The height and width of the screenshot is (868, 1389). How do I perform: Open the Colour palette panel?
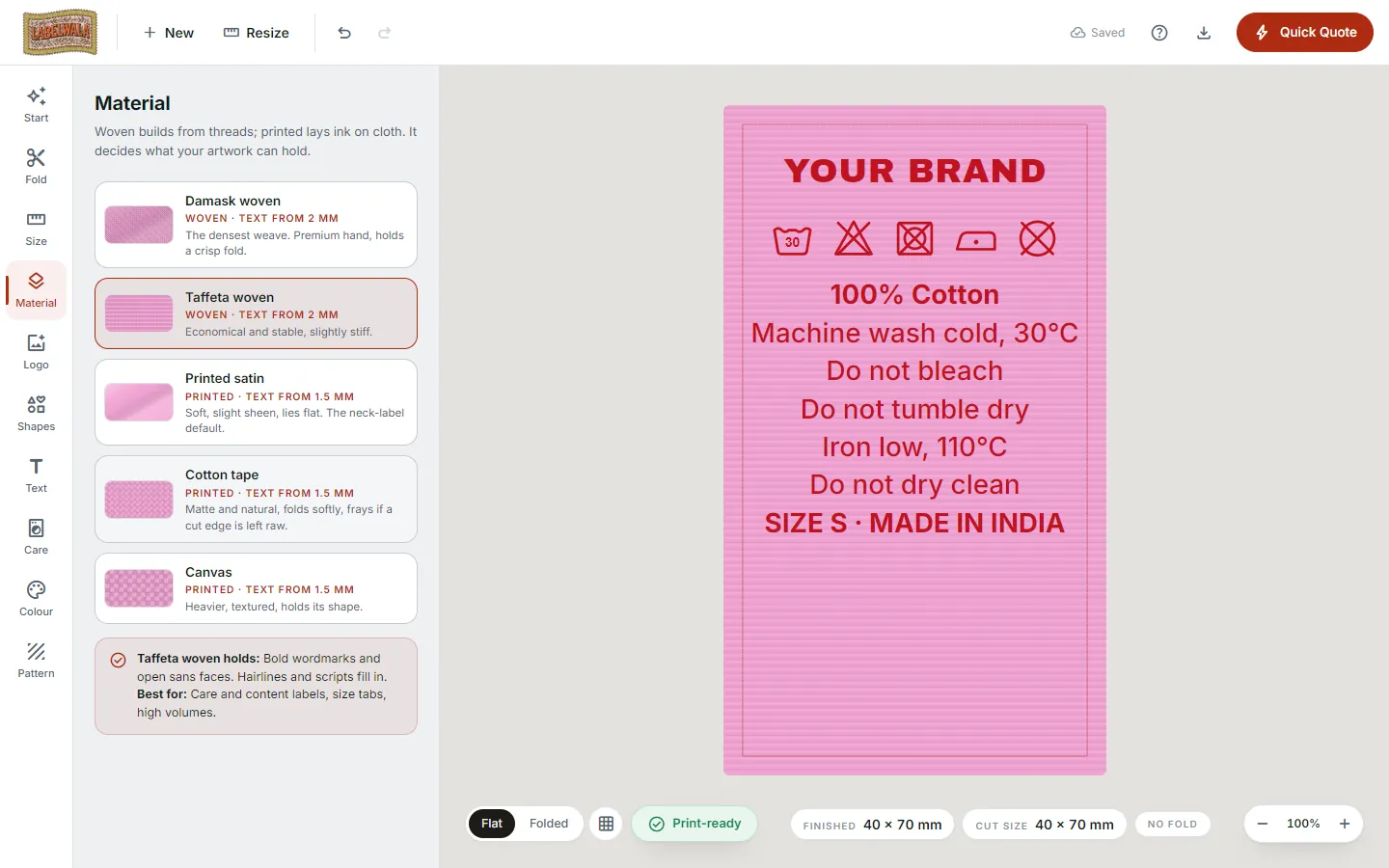tap(36, 599)
